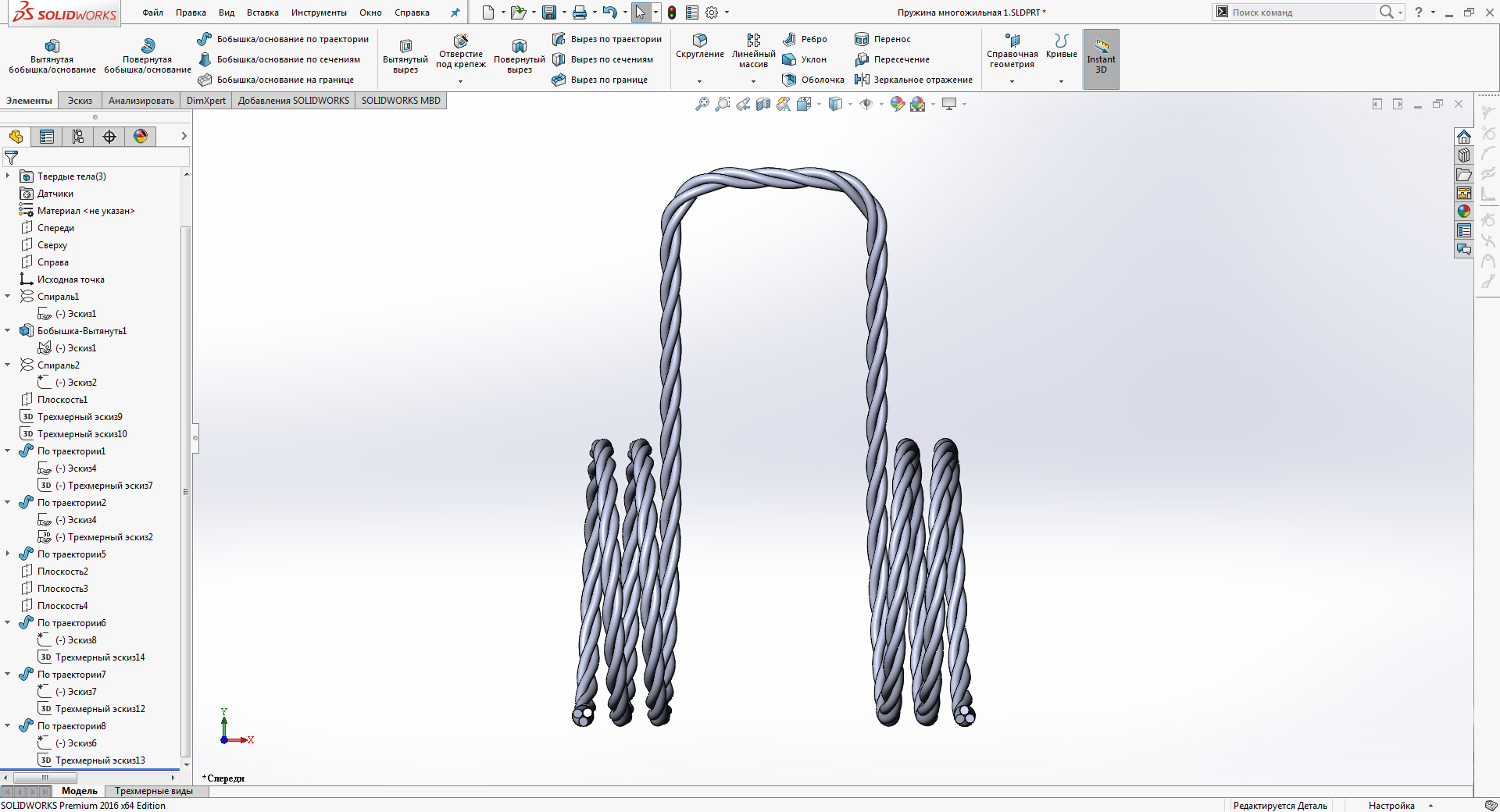
Task: Click the Настройка status bar button
Action: pyautogui.click(x=1391, y=806)
